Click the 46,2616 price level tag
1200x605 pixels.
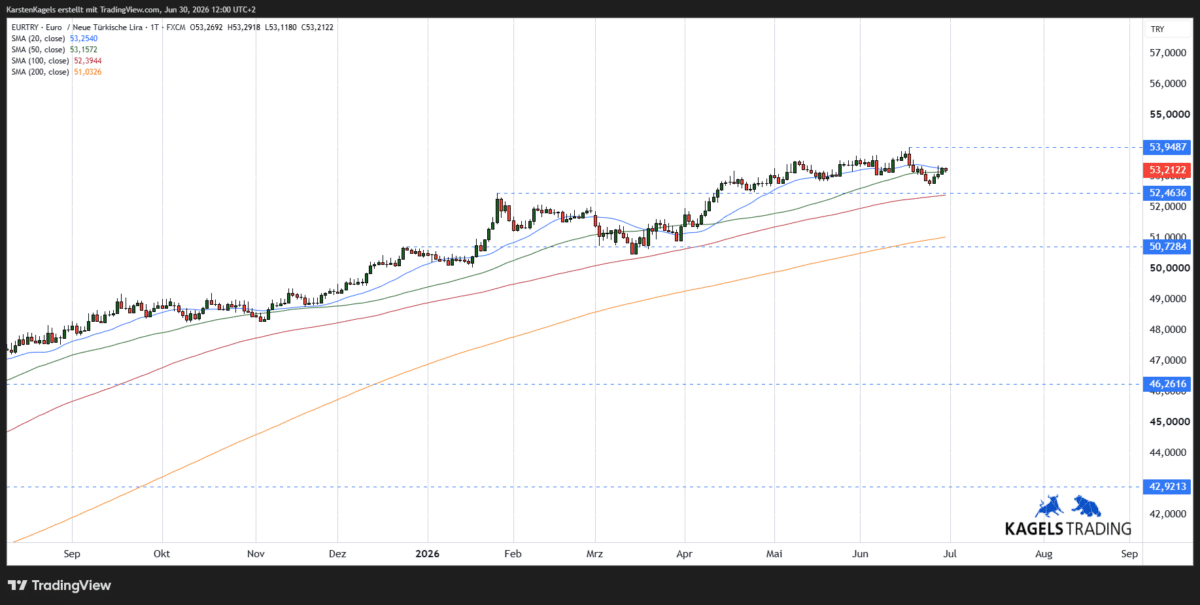(x=1167, y=384)
